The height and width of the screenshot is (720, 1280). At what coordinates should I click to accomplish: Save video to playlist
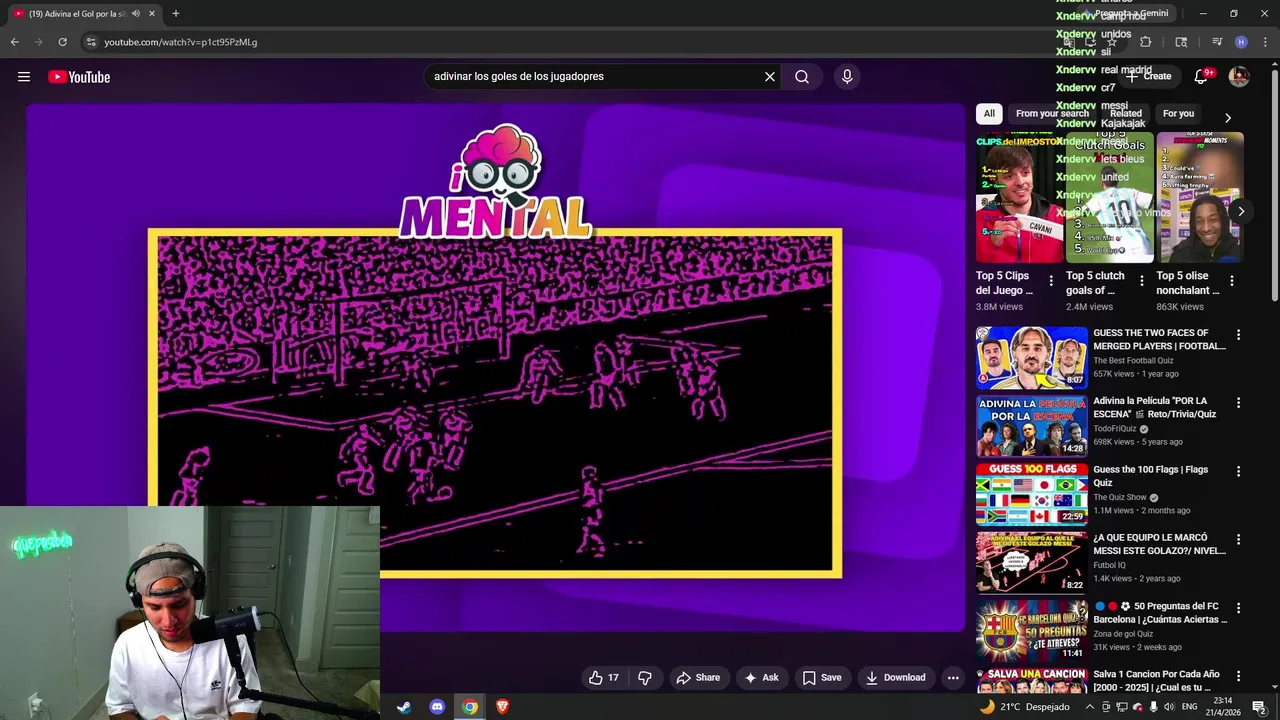822,677
